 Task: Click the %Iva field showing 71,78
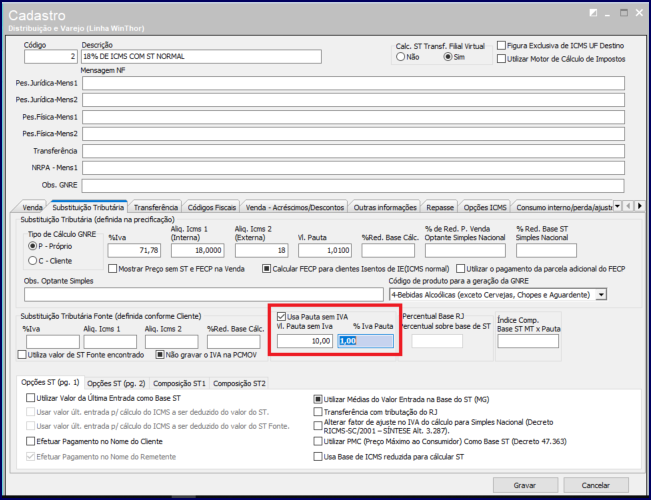(134, 250)
